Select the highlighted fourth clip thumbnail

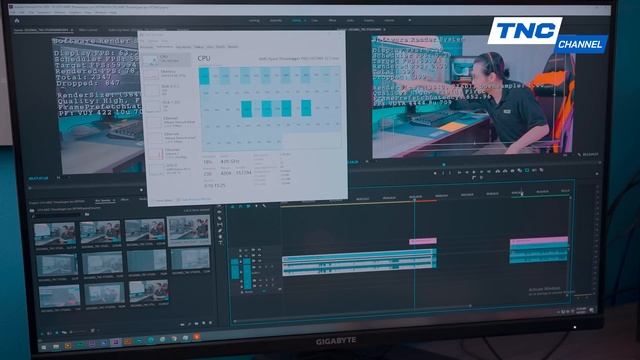(189, 231)
